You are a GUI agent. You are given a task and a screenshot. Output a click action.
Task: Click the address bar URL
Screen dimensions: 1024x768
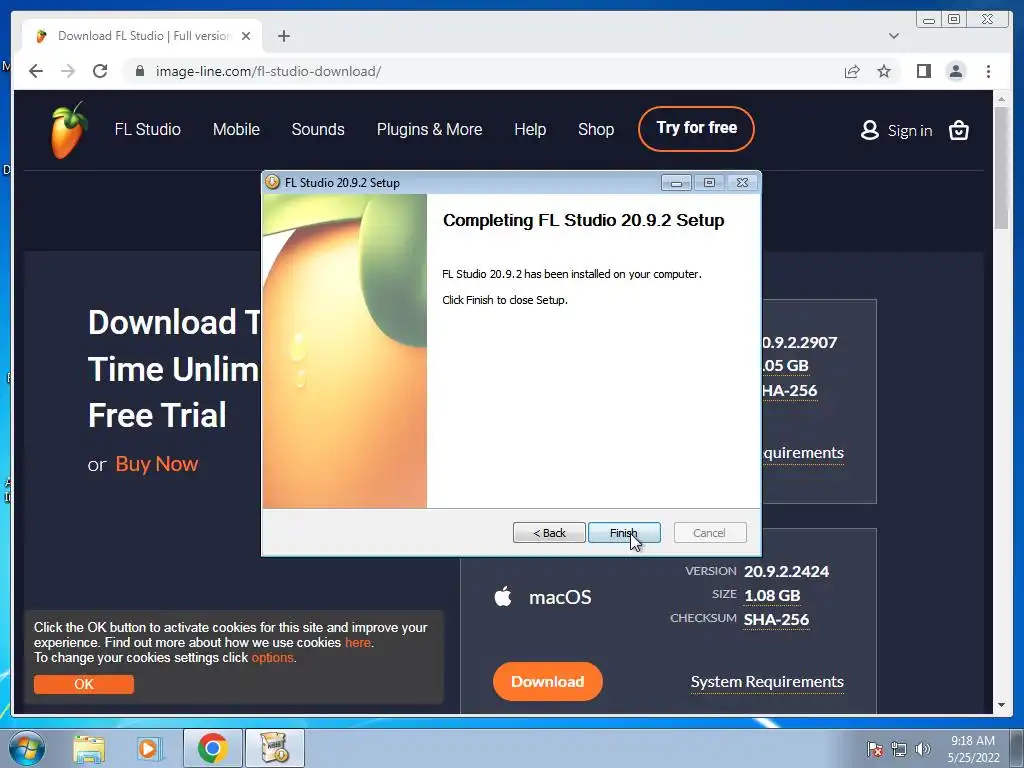(x=268, y=71)
